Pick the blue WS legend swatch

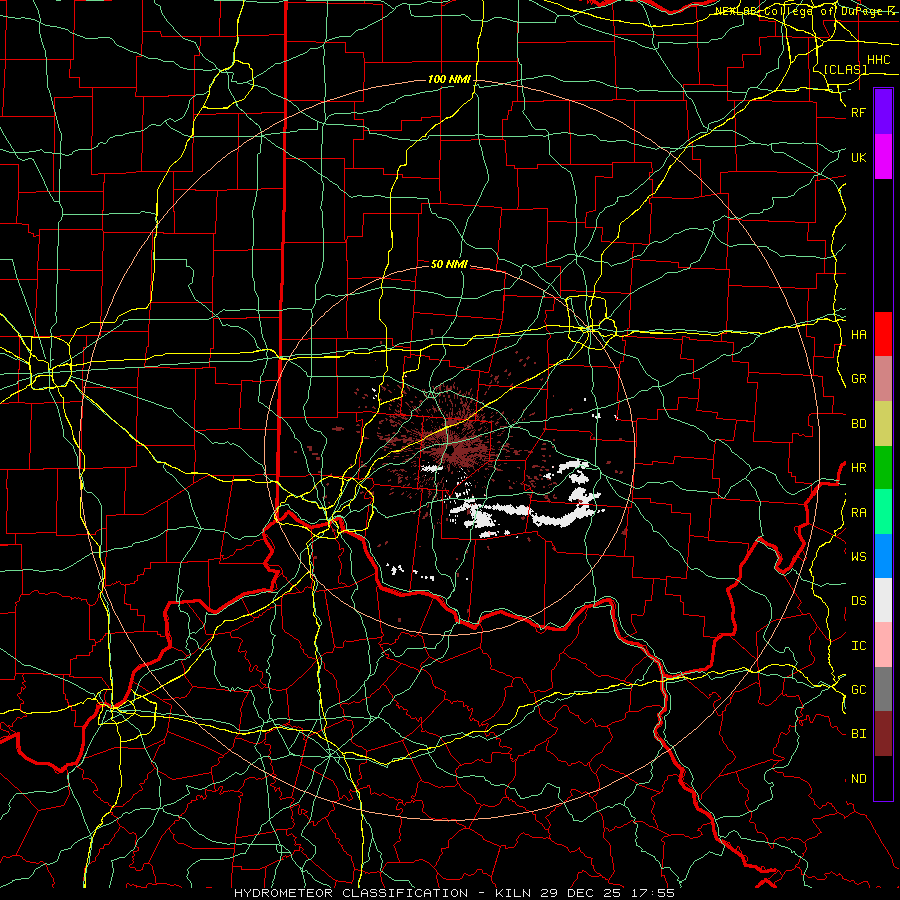(883, 556)
